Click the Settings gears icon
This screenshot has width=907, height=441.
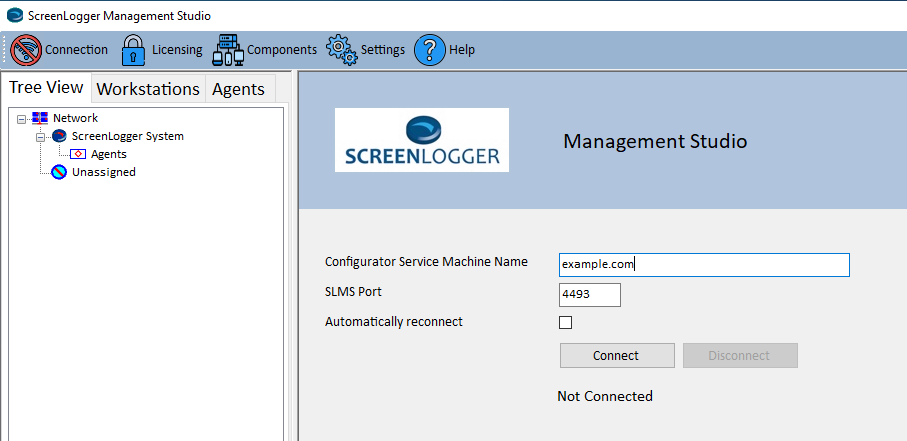[x=342, y=50]
